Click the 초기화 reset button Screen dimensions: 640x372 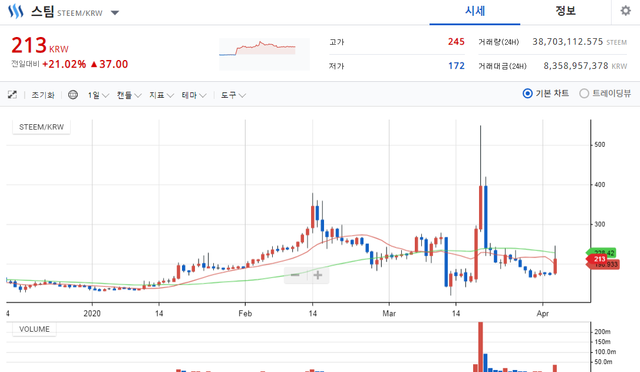click(43, 95)
